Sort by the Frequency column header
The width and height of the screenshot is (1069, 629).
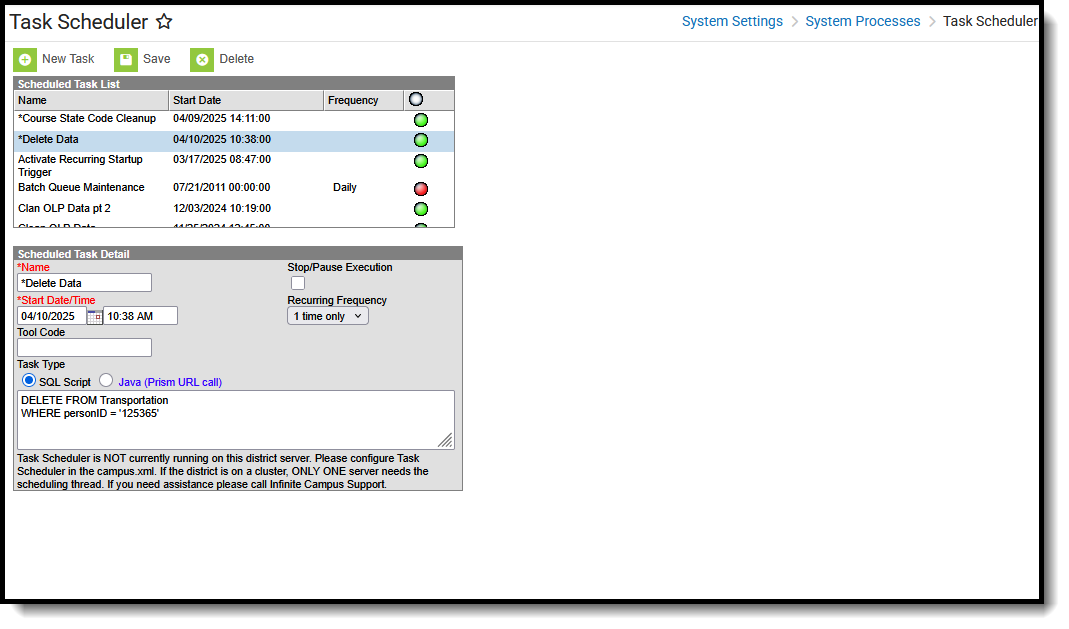point(363,100)
